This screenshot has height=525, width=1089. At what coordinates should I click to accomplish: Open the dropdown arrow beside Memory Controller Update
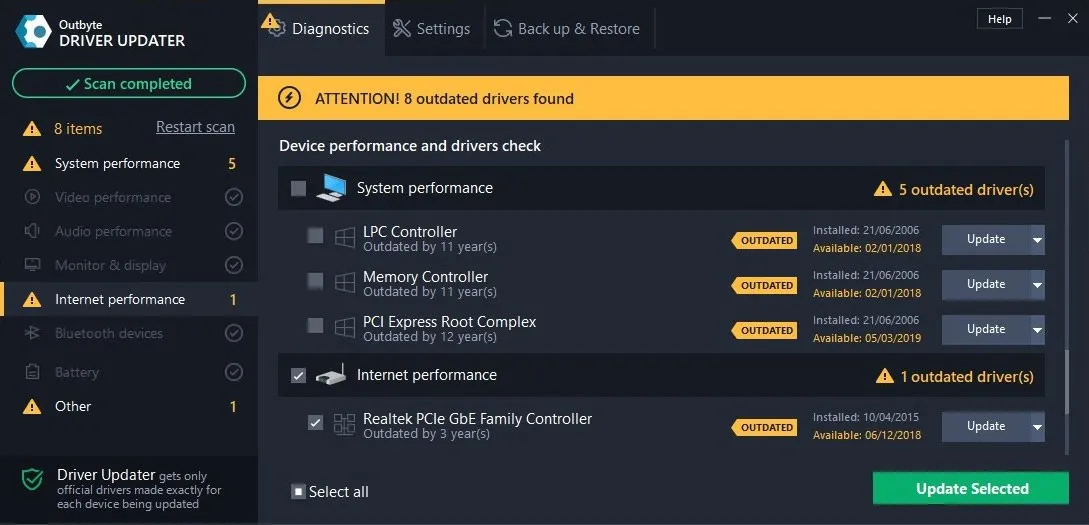pos(1038,285)
